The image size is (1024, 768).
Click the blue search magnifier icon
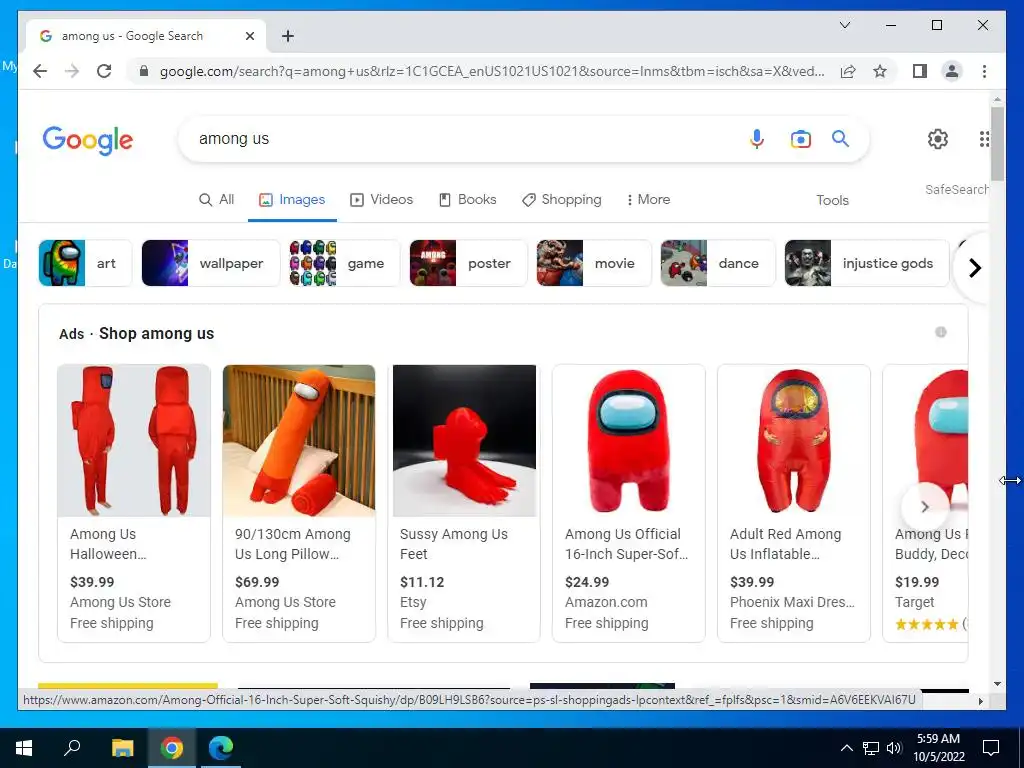point(840,138)
